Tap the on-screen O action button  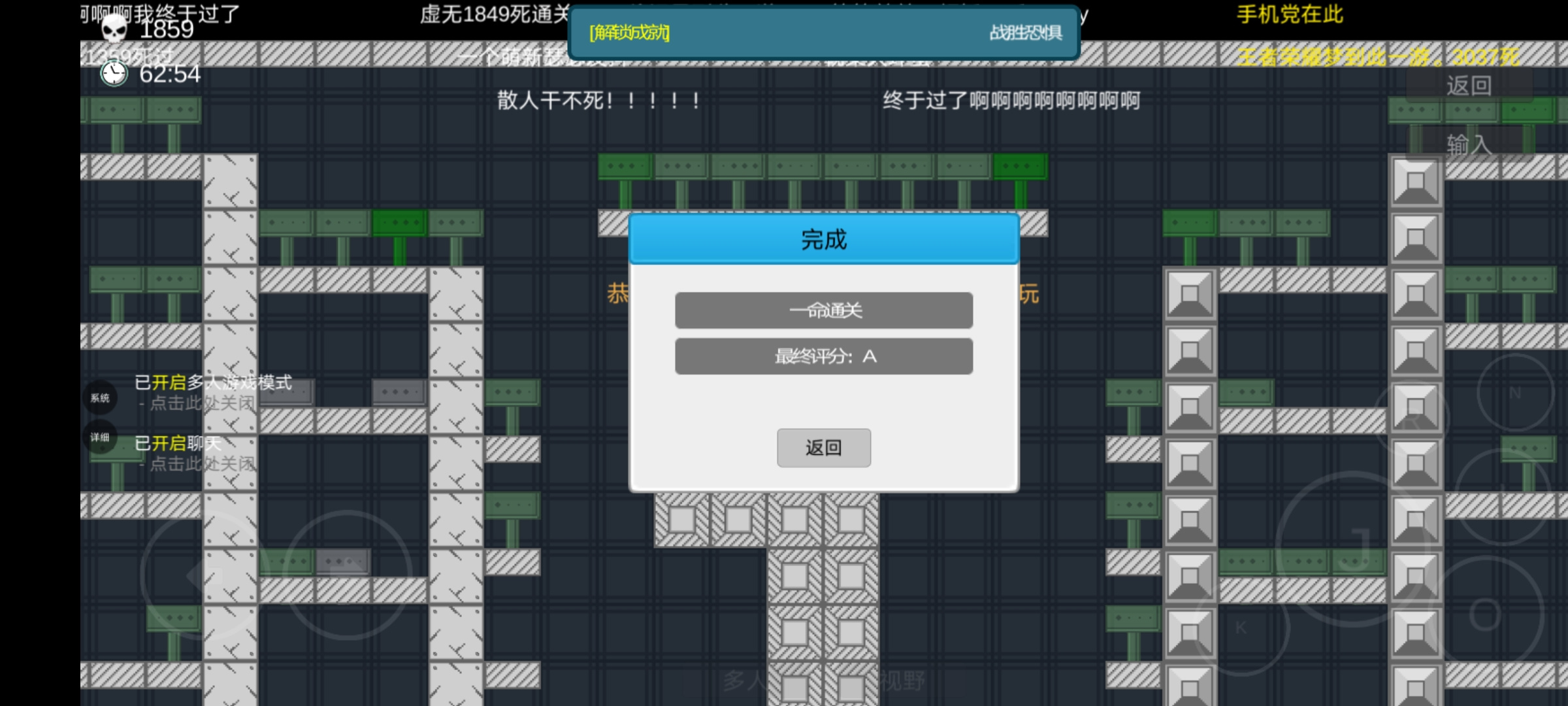pyautogui.click(x=1486, y=614)
